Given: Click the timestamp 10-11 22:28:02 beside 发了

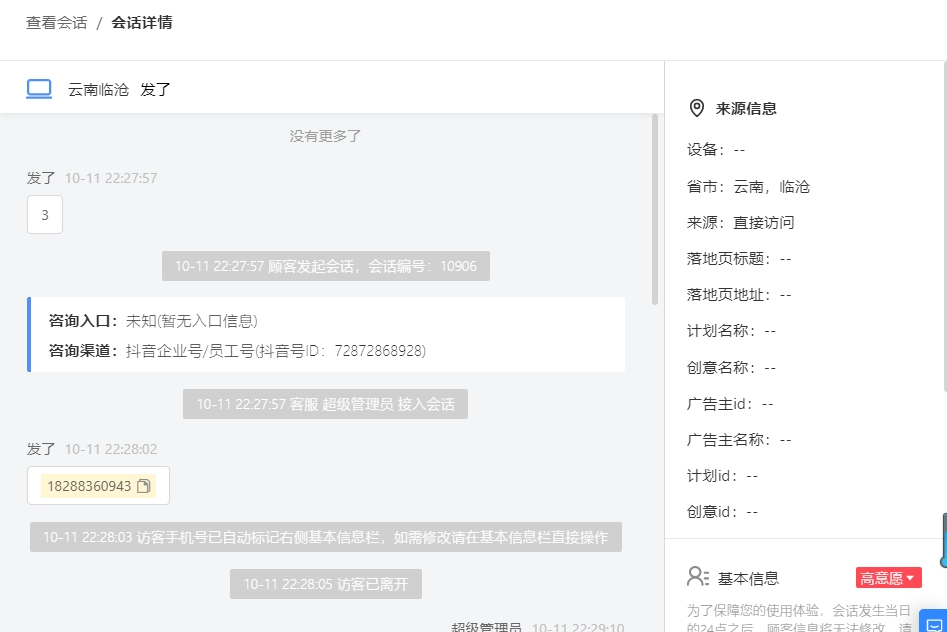Looking at the screenshot, I should (x=111, y=450).
